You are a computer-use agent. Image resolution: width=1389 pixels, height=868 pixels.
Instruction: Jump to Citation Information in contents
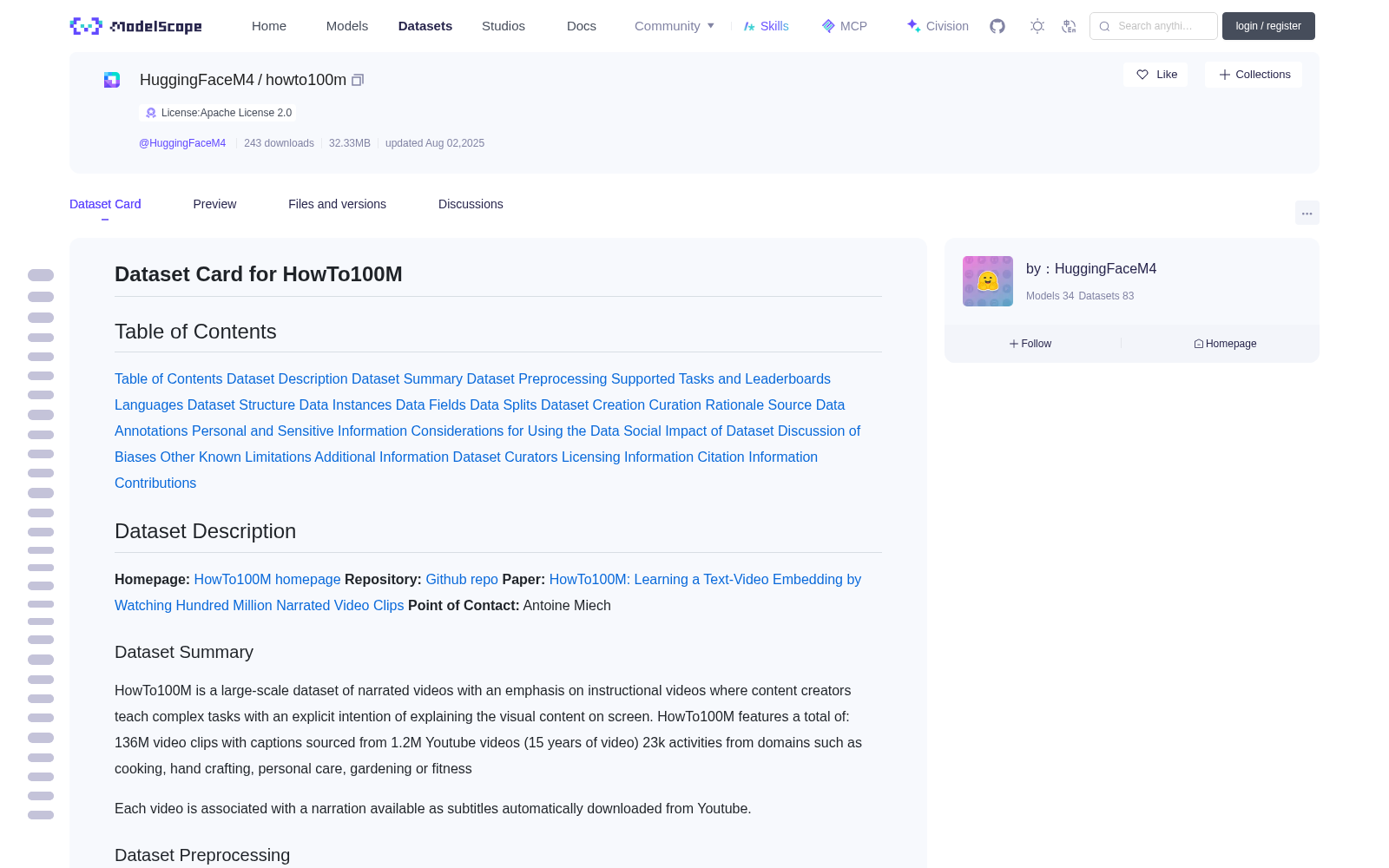758,457
